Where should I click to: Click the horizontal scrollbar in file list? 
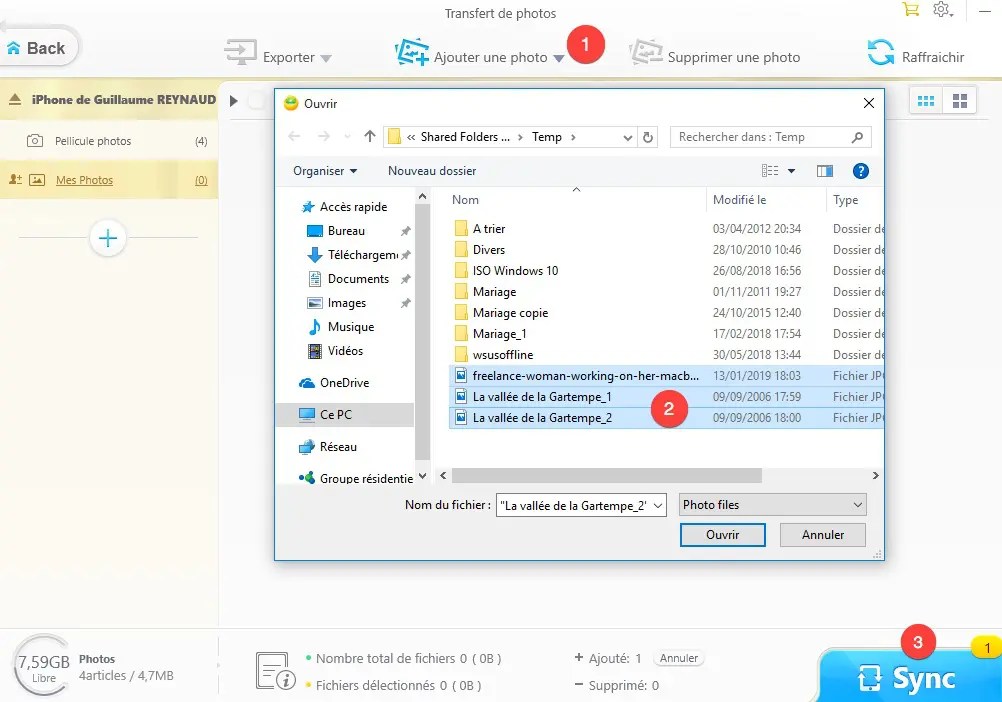click(606, 476)
